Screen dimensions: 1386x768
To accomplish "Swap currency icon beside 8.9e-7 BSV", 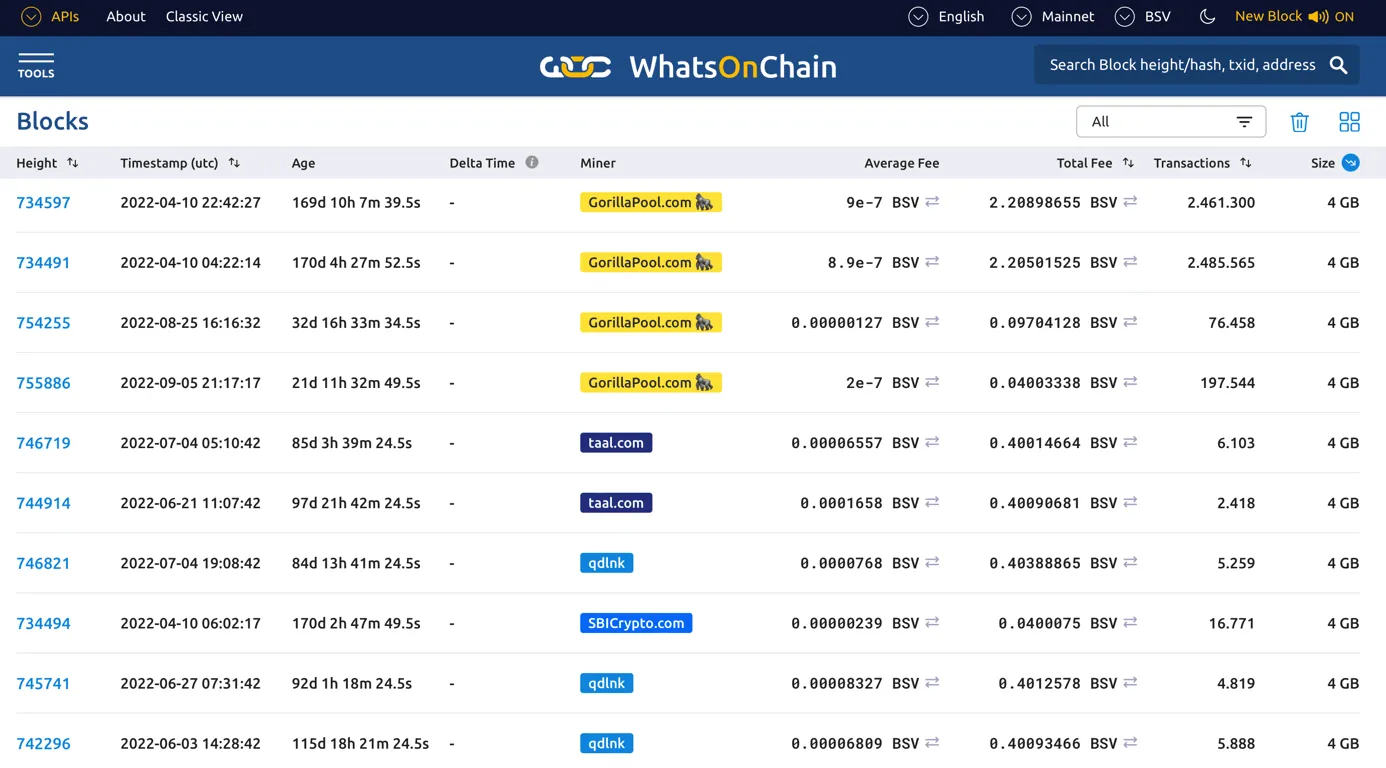I will point(932,262).
